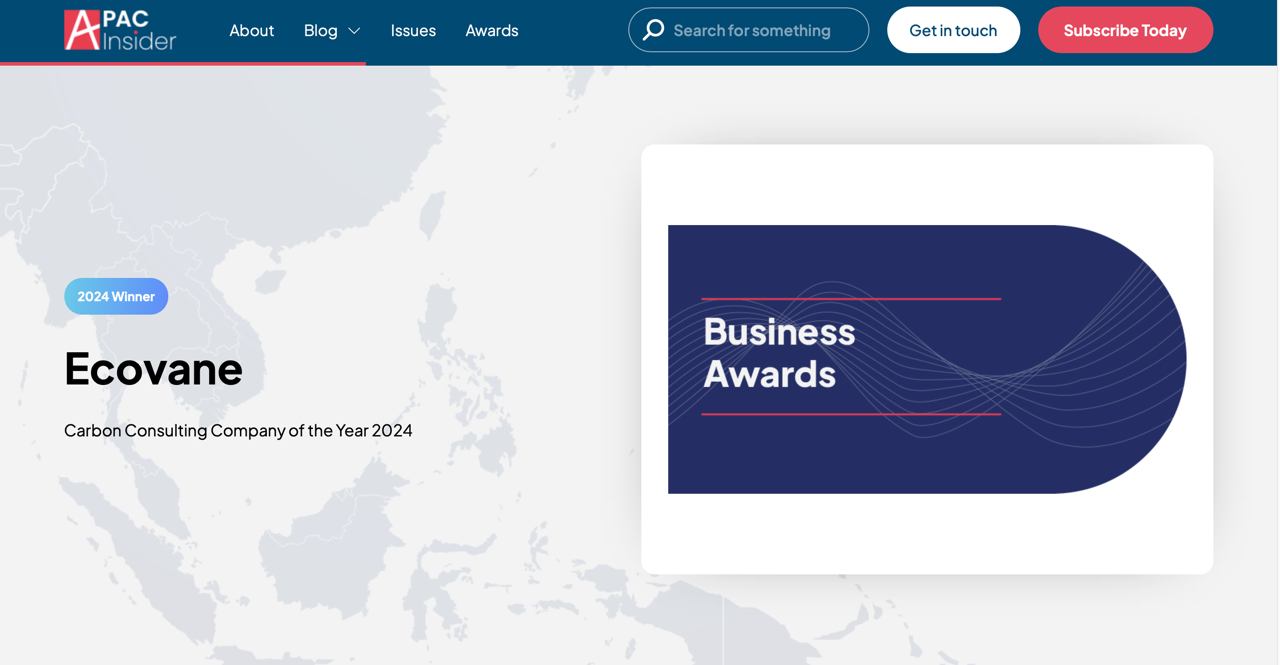Navigate to the Awards page
Screen dimensions: 1280x665
click(492, 30)
